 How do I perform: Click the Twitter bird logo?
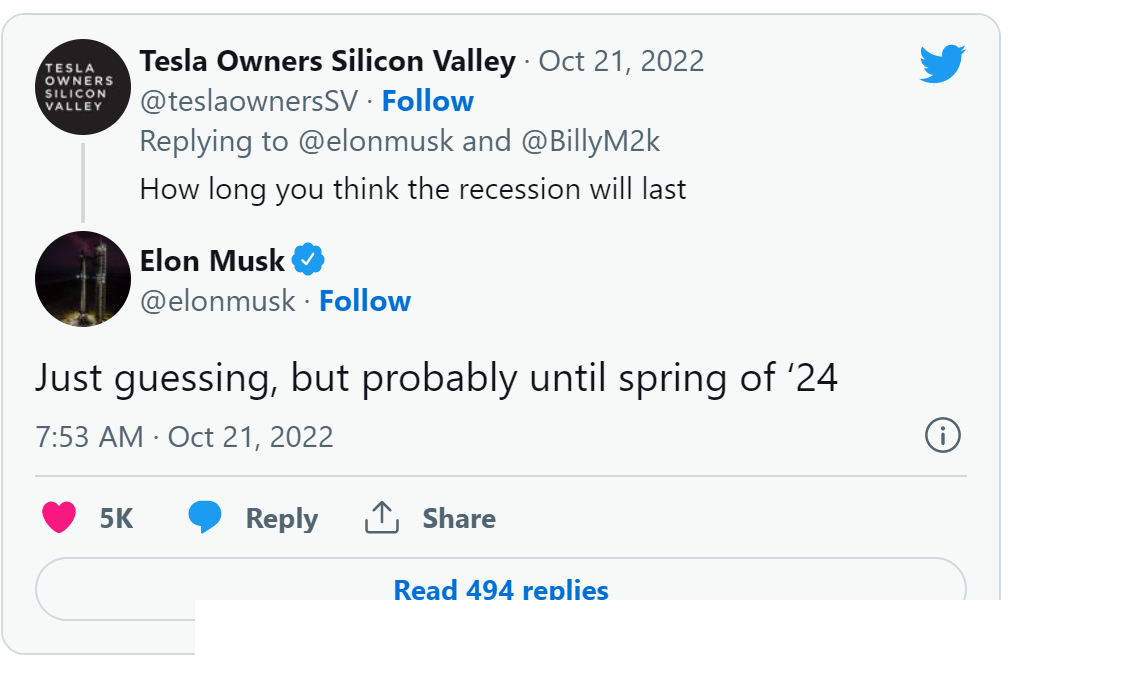942,64
